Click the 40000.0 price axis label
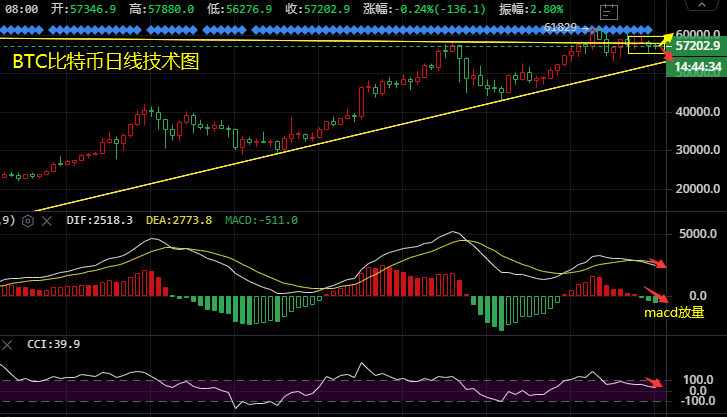 698,112
